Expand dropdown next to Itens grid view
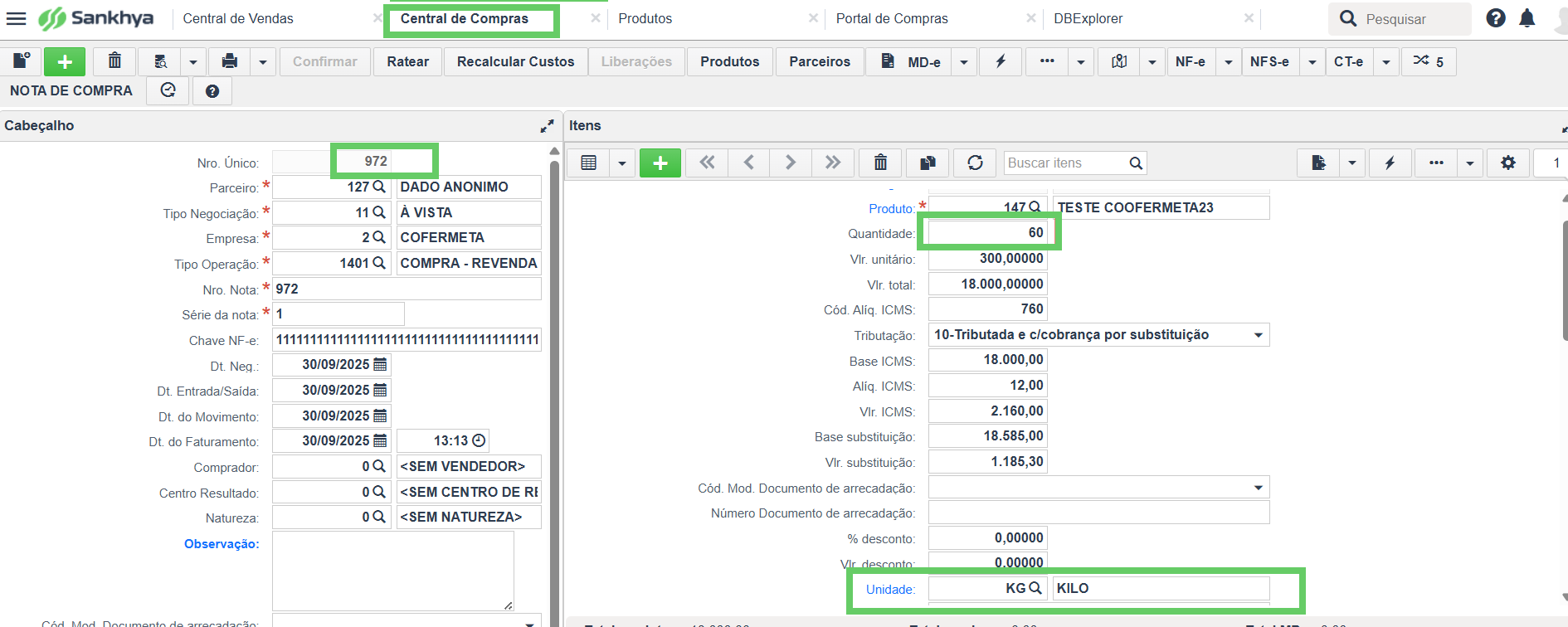This screenshot has height=627, width=1568. point(622,163)
